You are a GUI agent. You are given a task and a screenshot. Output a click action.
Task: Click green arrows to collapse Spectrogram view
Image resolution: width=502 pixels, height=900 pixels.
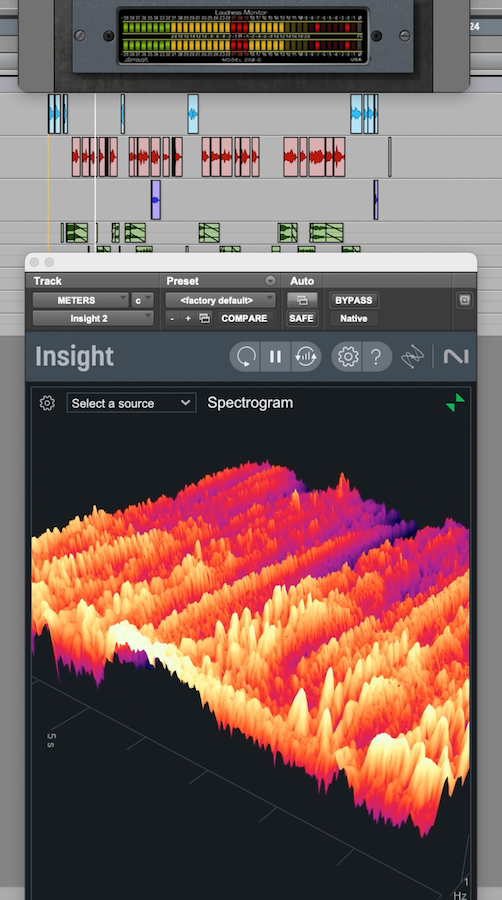[456, 402]
